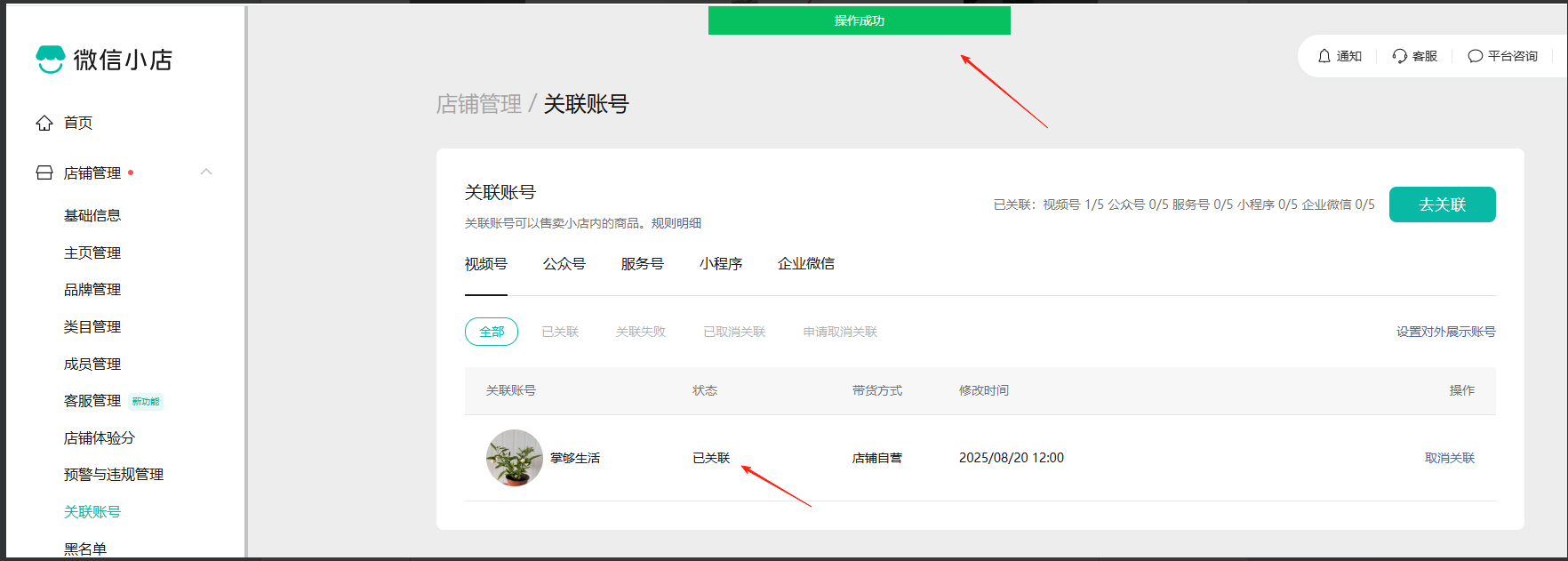Click the 掌够生活 account avatar
Screen dimensions: 1568x561
514,458
